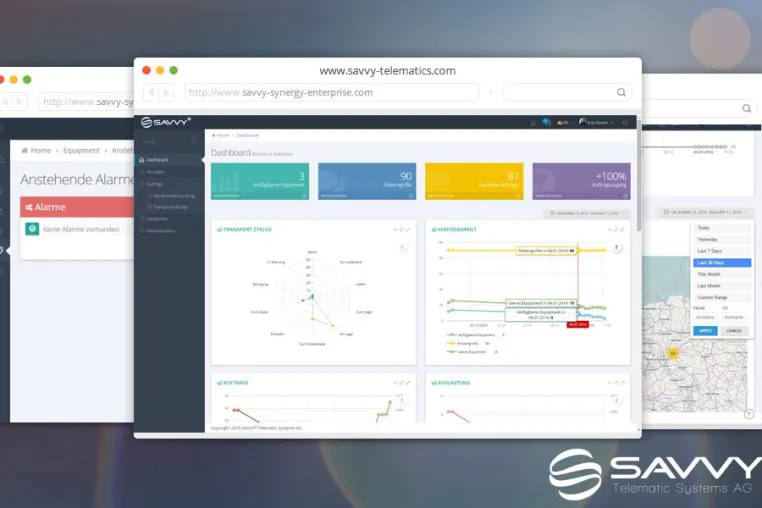Choose Last 30 Days in the date range list
The width and height of the screenshot is (762, 508).
[722, 263]
